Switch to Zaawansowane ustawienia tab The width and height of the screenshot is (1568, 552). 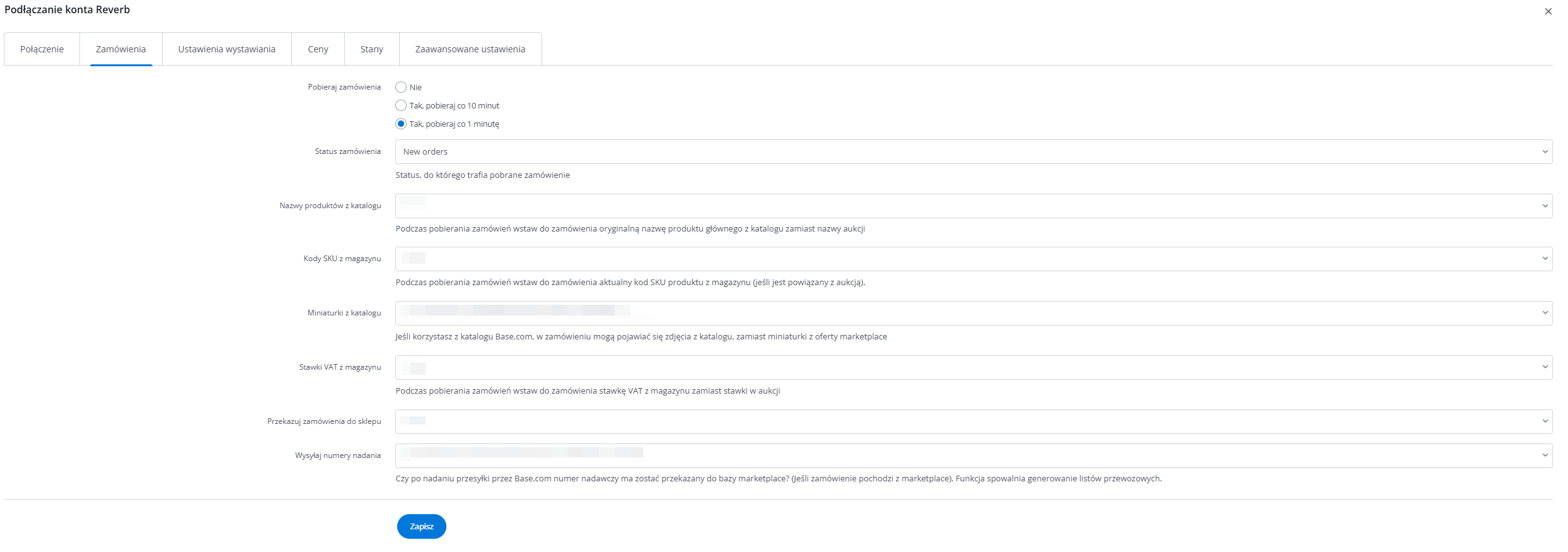click(x=470, y=49)
